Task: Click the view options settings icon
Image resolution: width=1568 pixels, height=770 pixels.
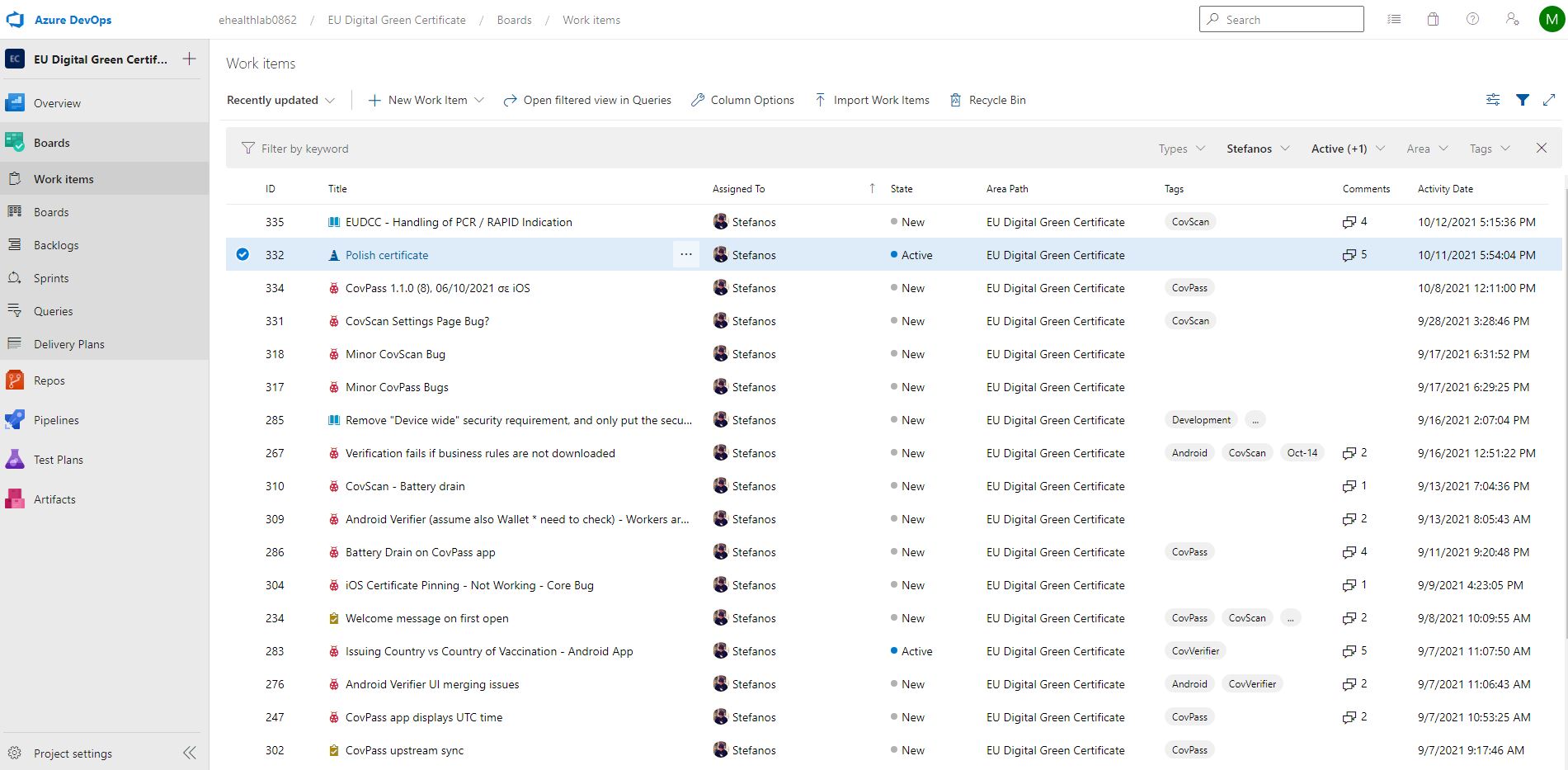Action: 1492,100
